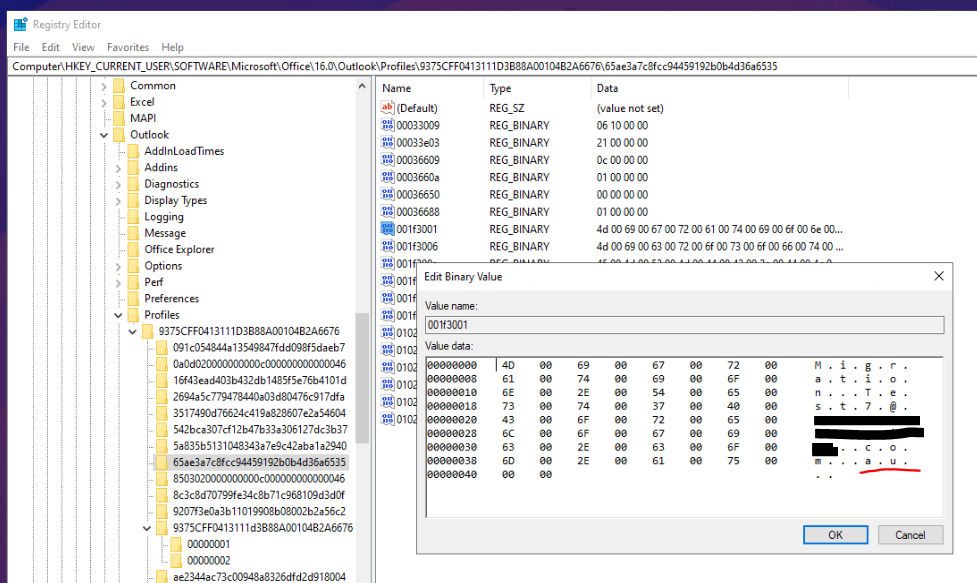Screen dimensions: 977x583
Task: Open the View menu
Action: click(x=83, y=47)
